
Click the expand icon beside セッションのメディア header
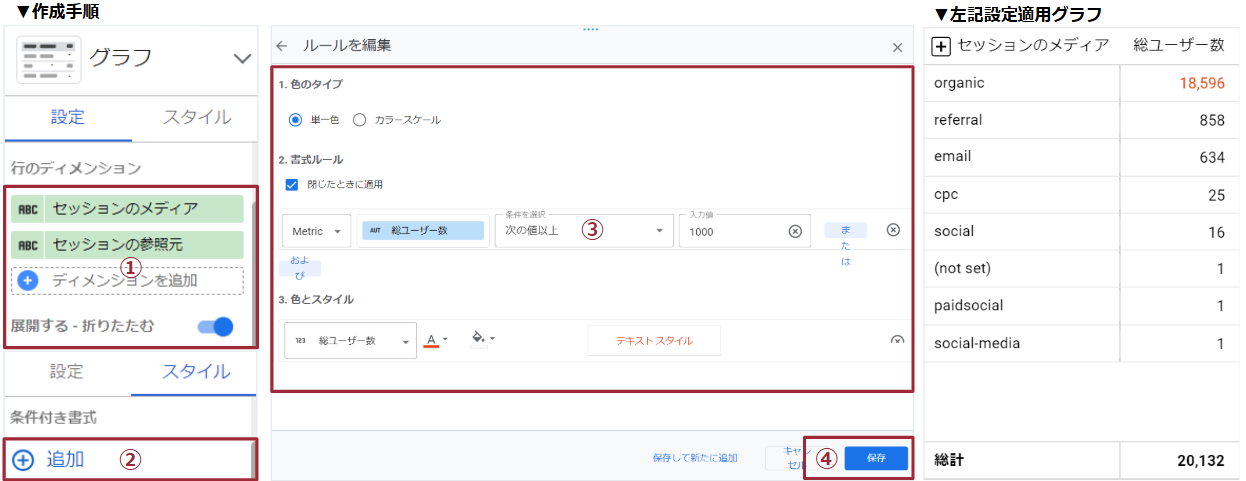tap(941, 45)
